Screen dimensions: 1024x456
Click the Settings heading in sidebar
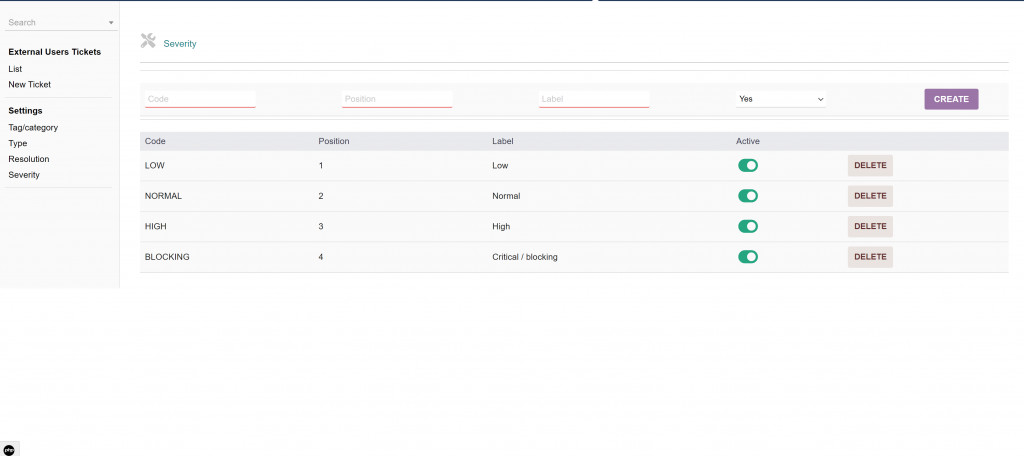coord(25,111)
